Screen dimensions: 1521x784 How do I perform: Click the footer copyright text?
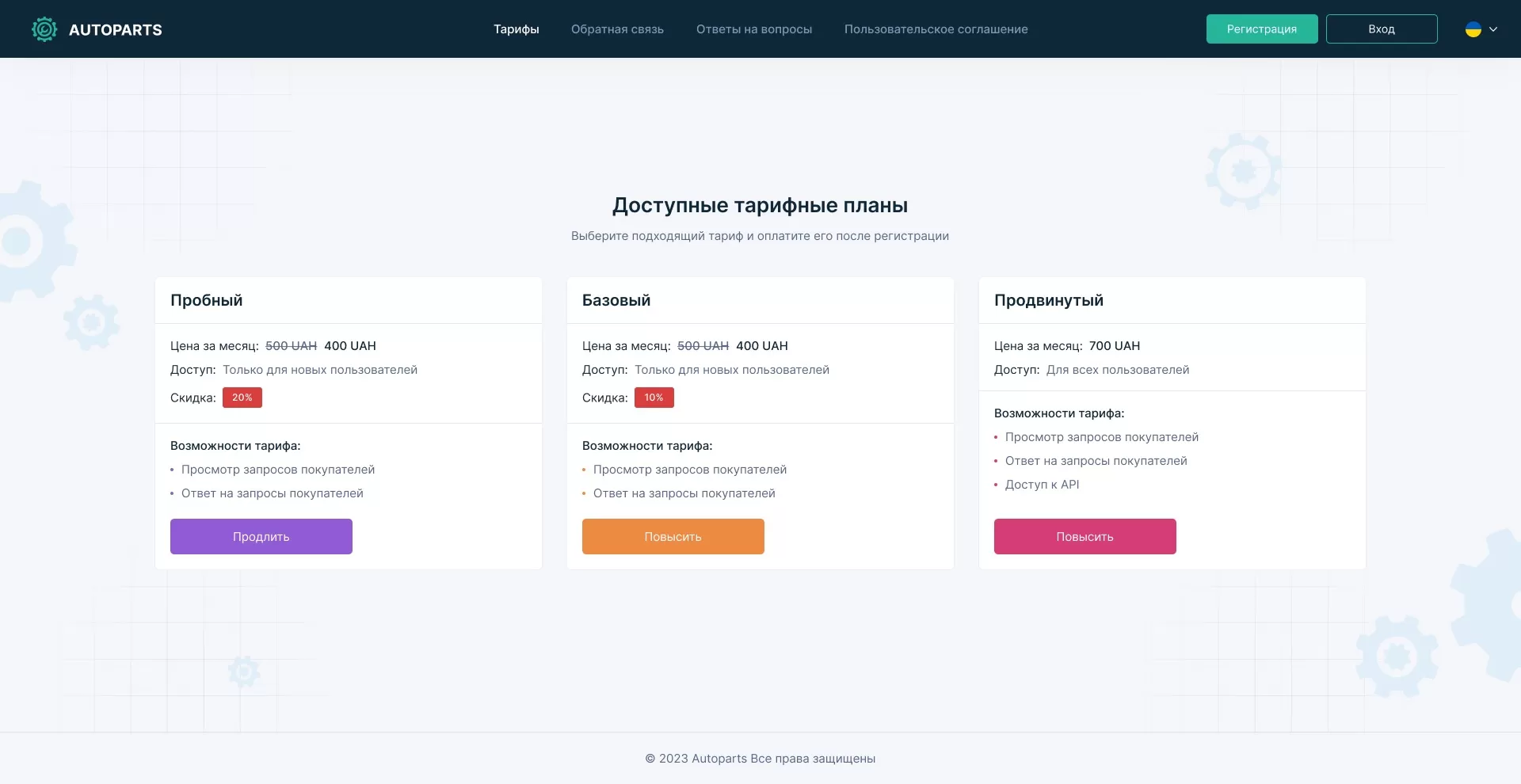click(x=760, y=759)
